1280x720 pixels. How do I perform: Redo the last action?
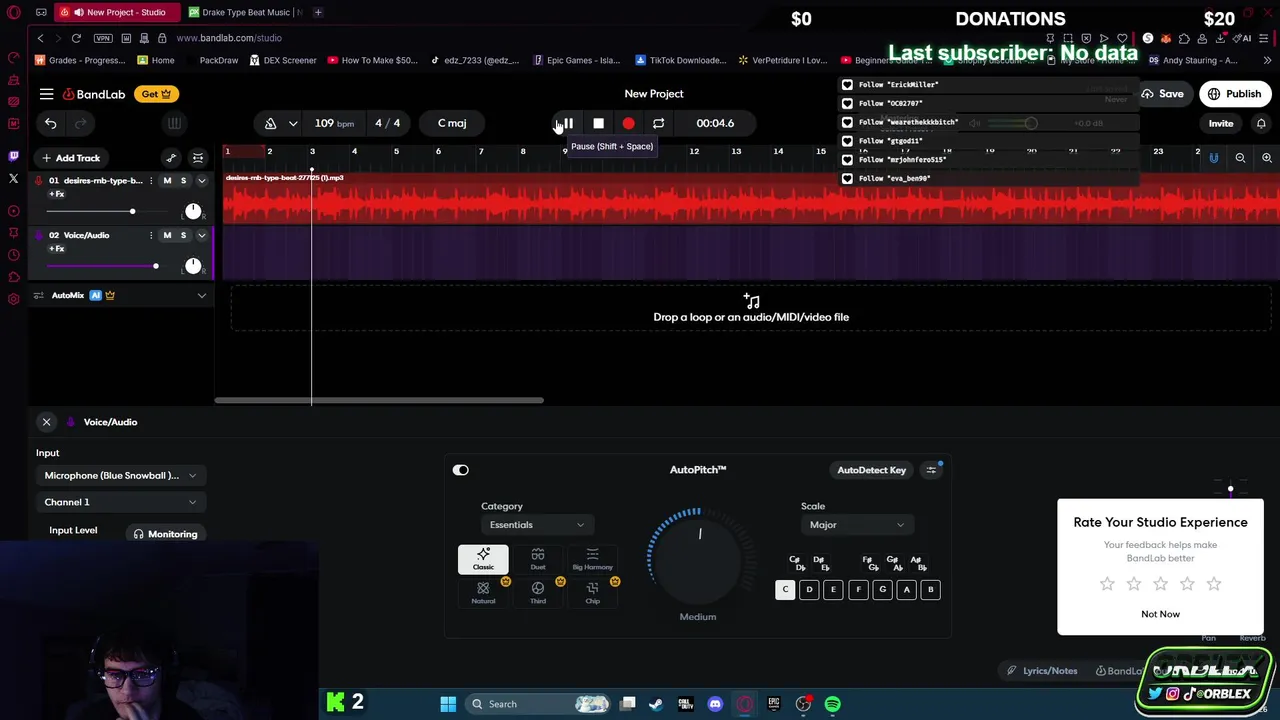click(x=82, y=123)
